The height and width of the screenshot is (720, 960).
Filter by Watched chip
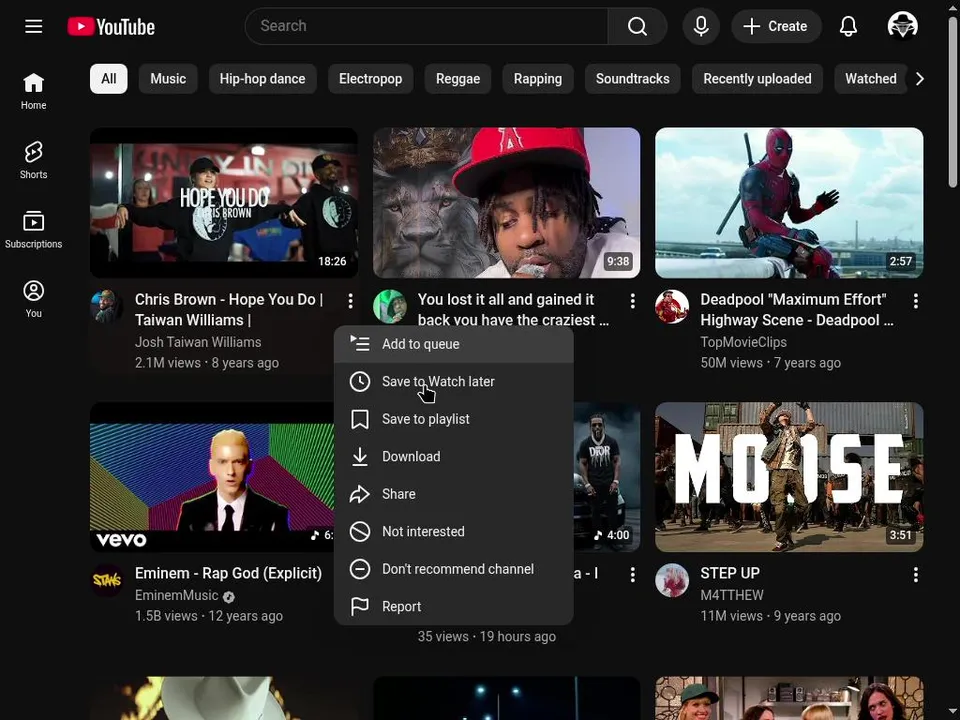pyautogui.click(x=870, y=79)
